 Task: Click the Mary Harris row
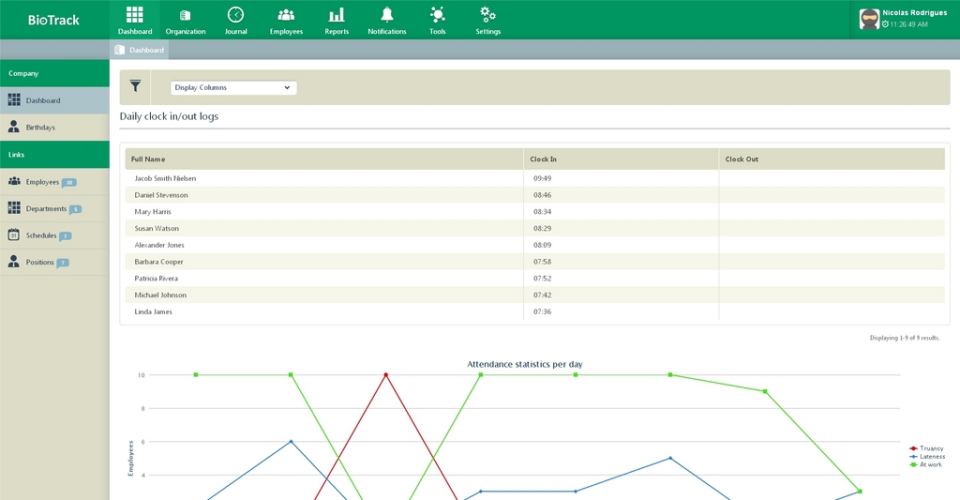coord(535,211)
